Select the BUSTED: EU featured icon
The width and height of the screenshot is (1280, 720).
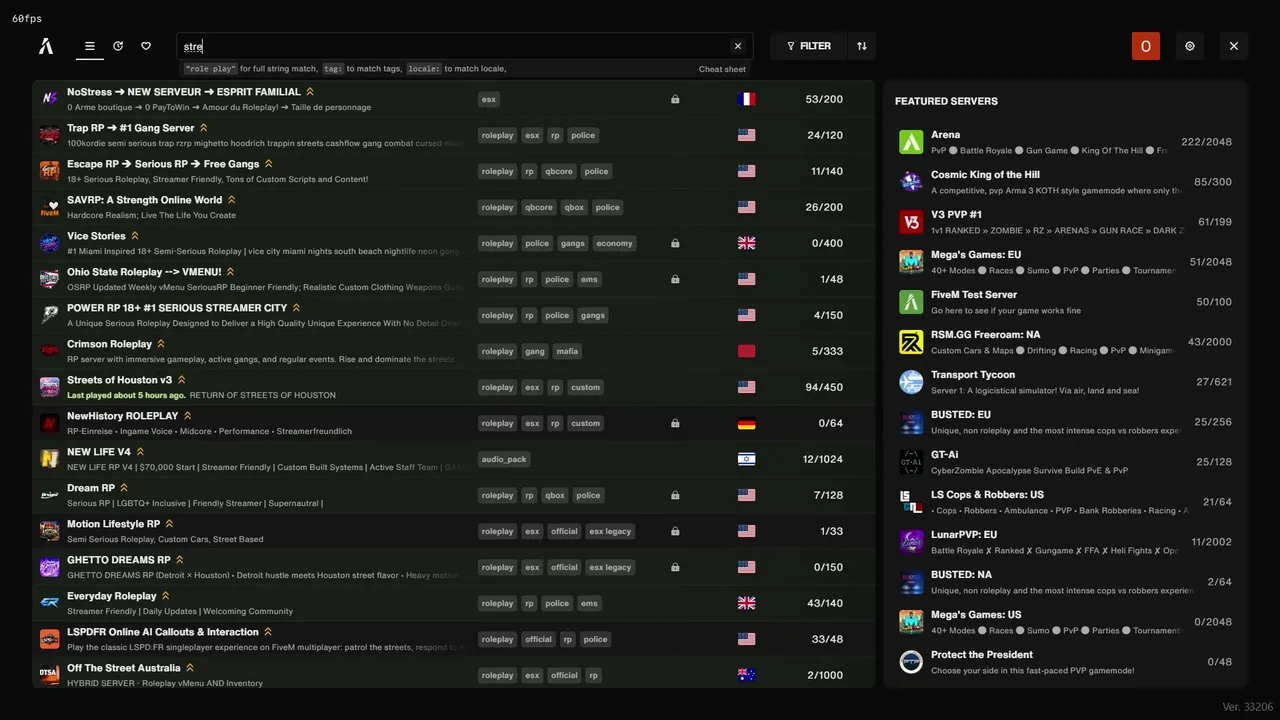[911, 422]
